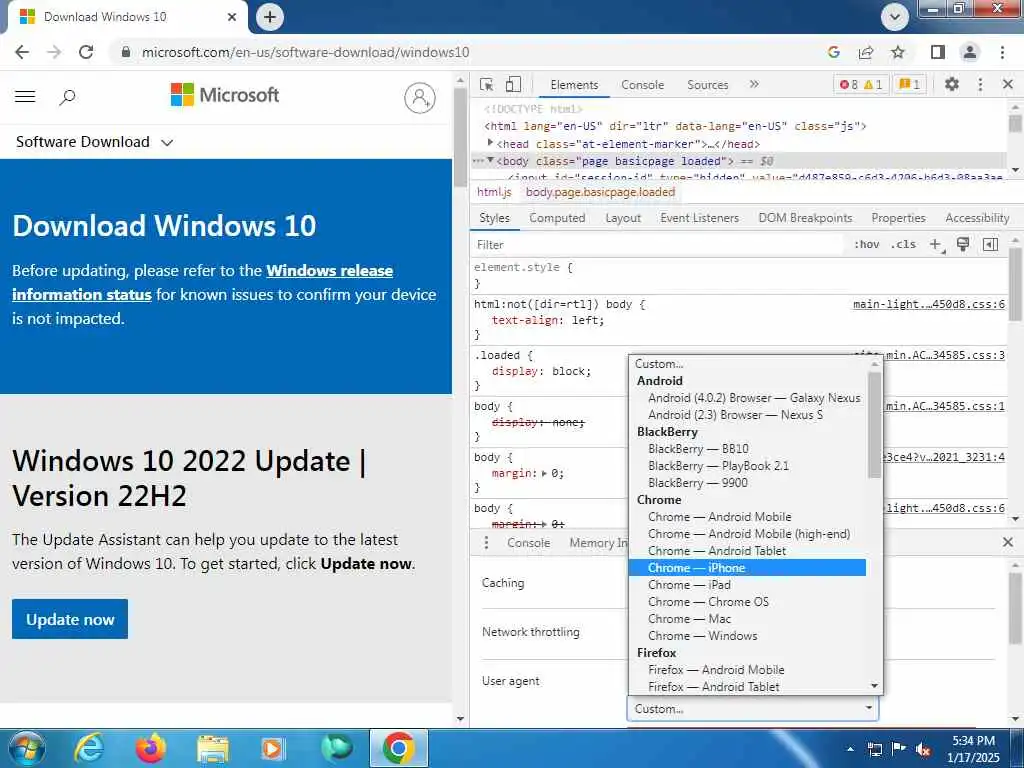Viewport: 1024px width, 768px height.
Task: Click the styles Filter input field
Action: (x=658, y=245)
